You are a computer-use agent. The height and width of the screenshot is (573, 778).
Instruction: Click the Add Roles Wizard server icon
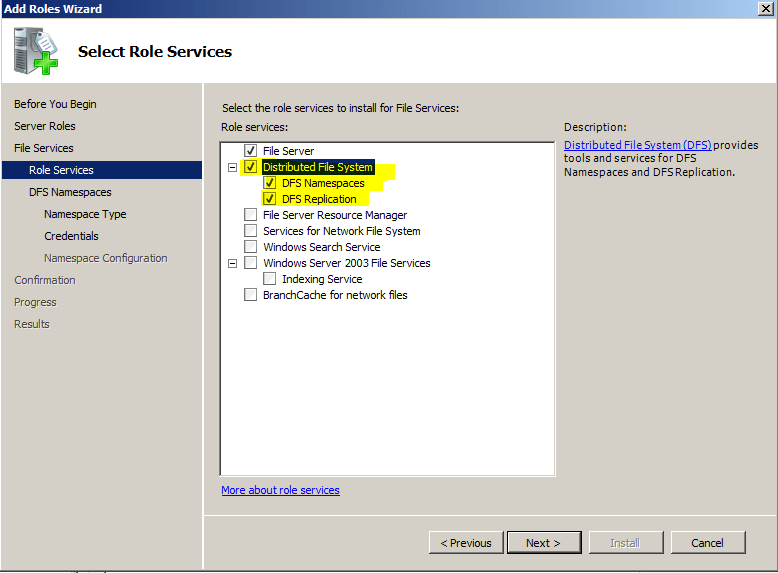(36, 51)
